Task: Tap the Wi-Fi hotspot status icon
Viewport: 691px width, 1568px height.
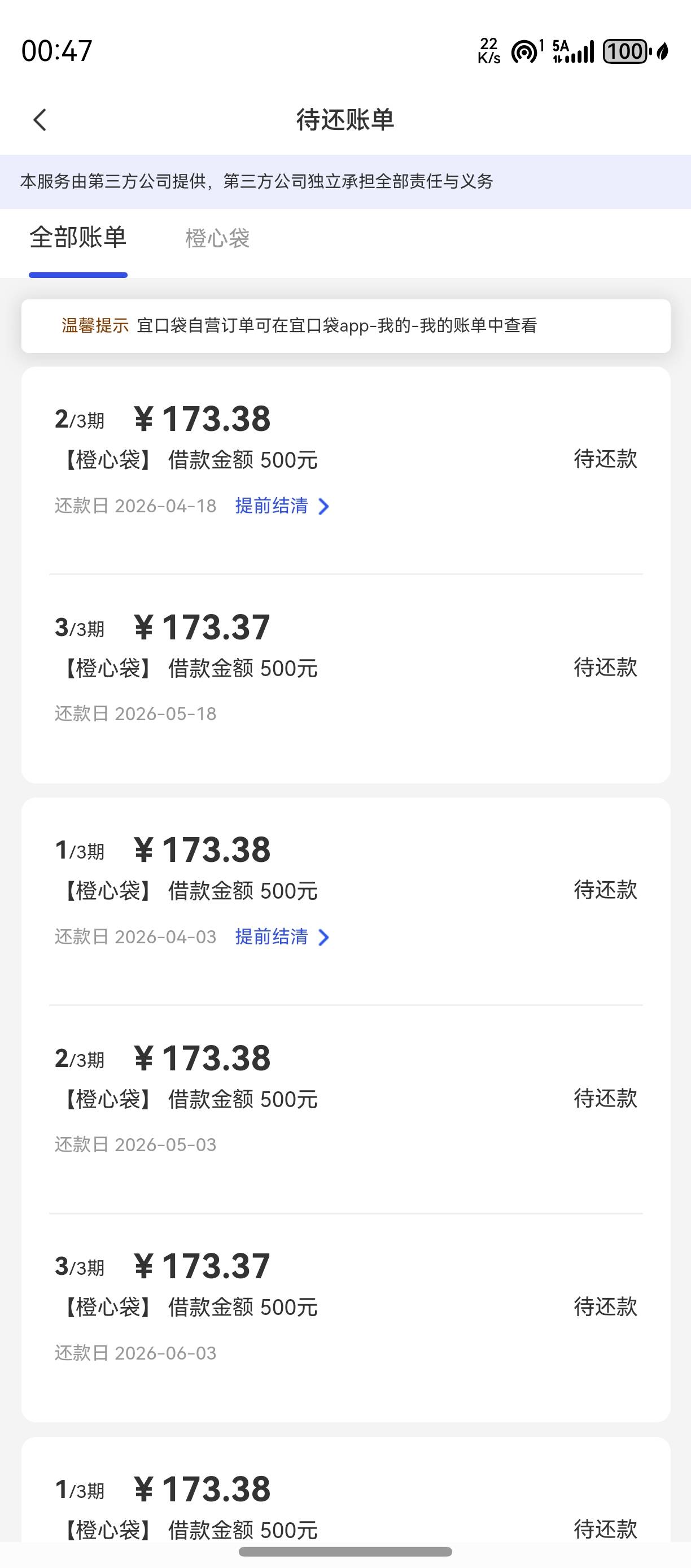Action: click(x=526, y=52)
